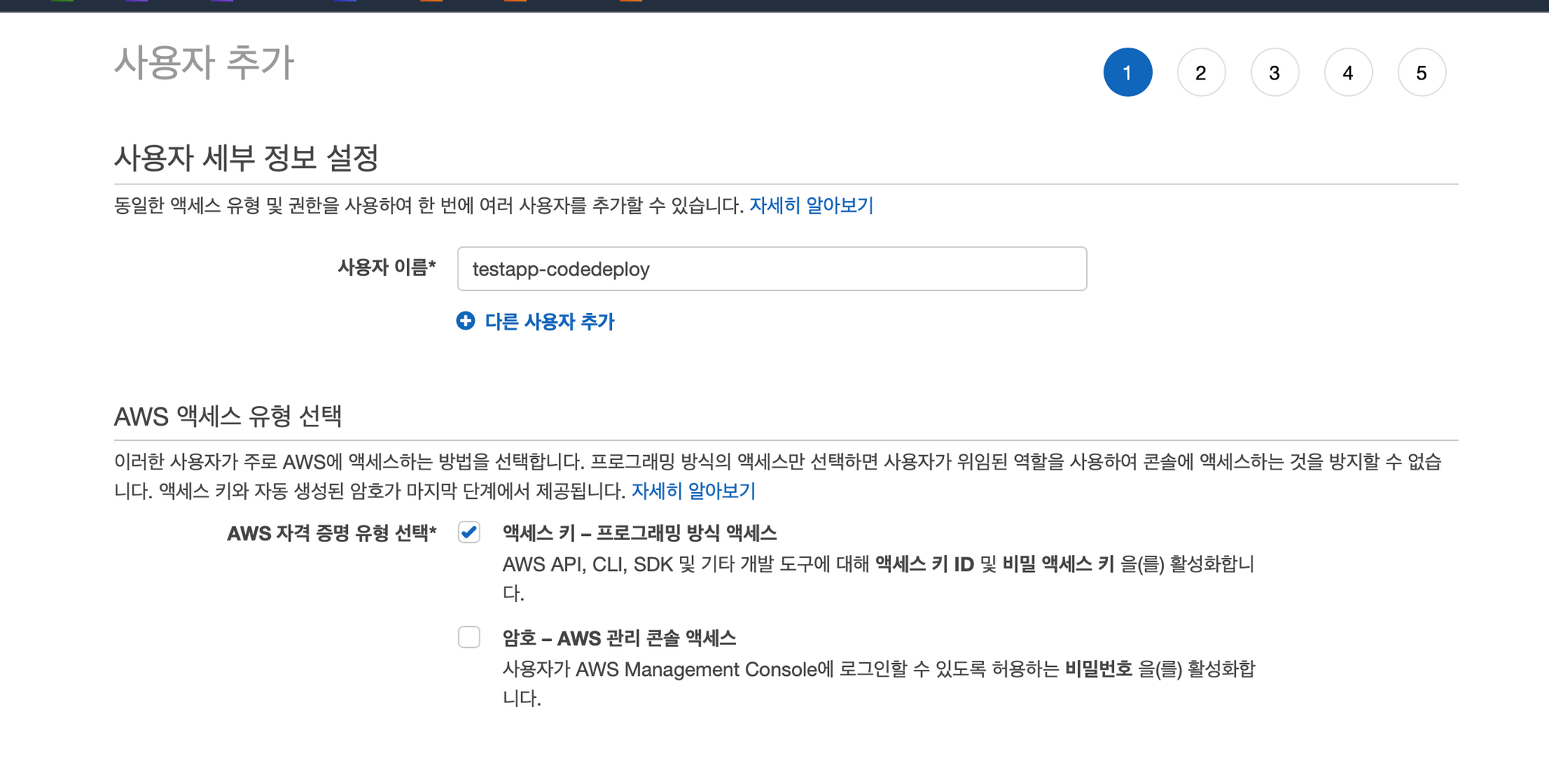The width and height of the screenshot is (1549, 784).
Task: Open '자세히 알아보기' link under 사용자 세부 정보 설정
Action: (812, 206)
